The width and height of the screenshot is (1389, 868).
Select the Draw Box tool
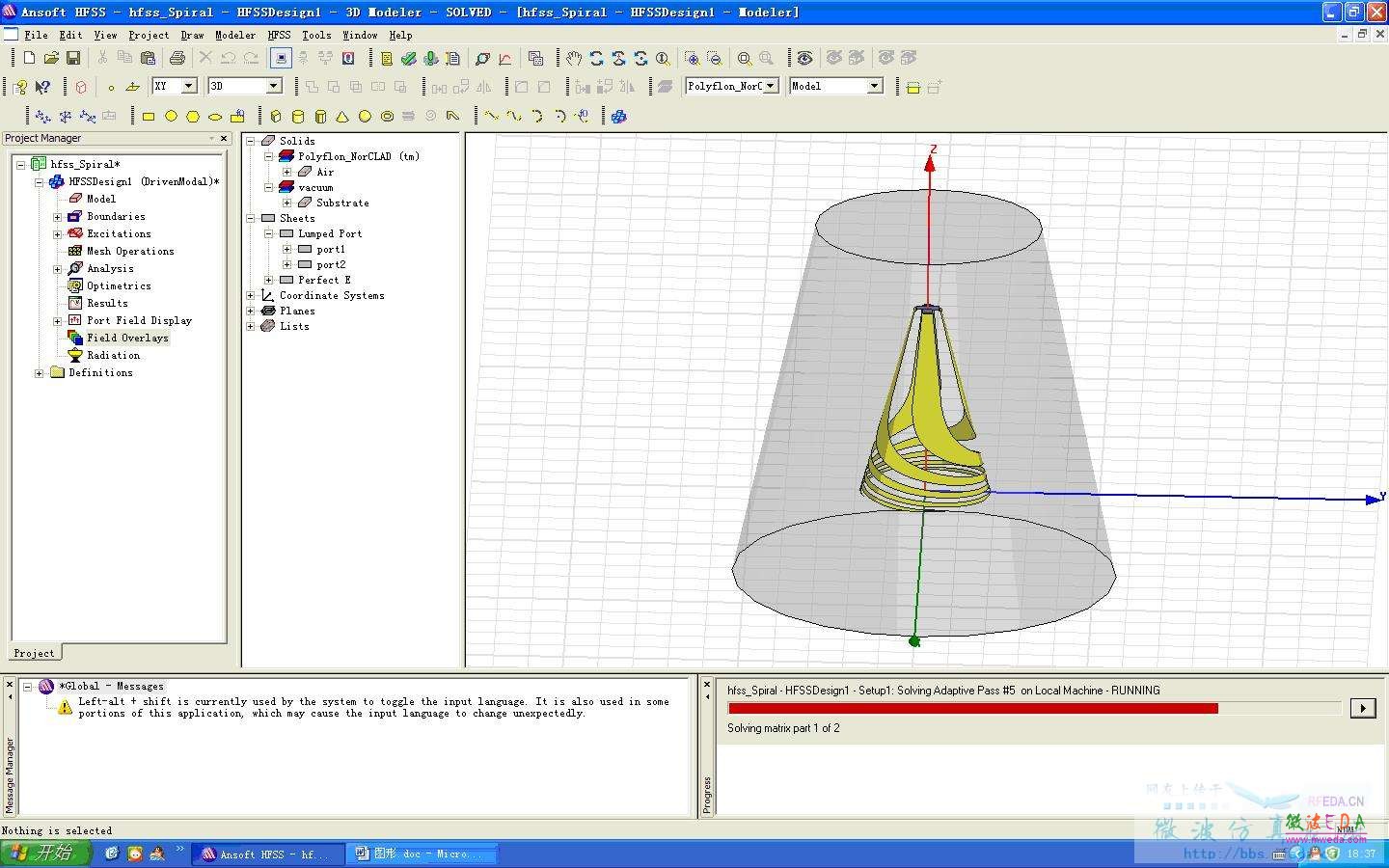pos(276,117)
